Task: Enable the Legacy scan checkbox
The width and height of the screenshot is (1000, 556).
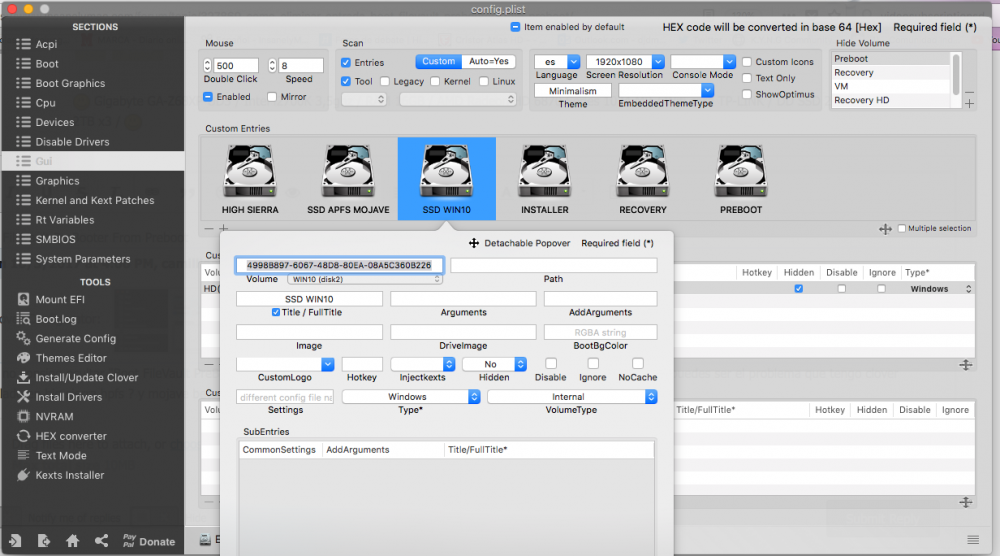Action: pos(385,81)
